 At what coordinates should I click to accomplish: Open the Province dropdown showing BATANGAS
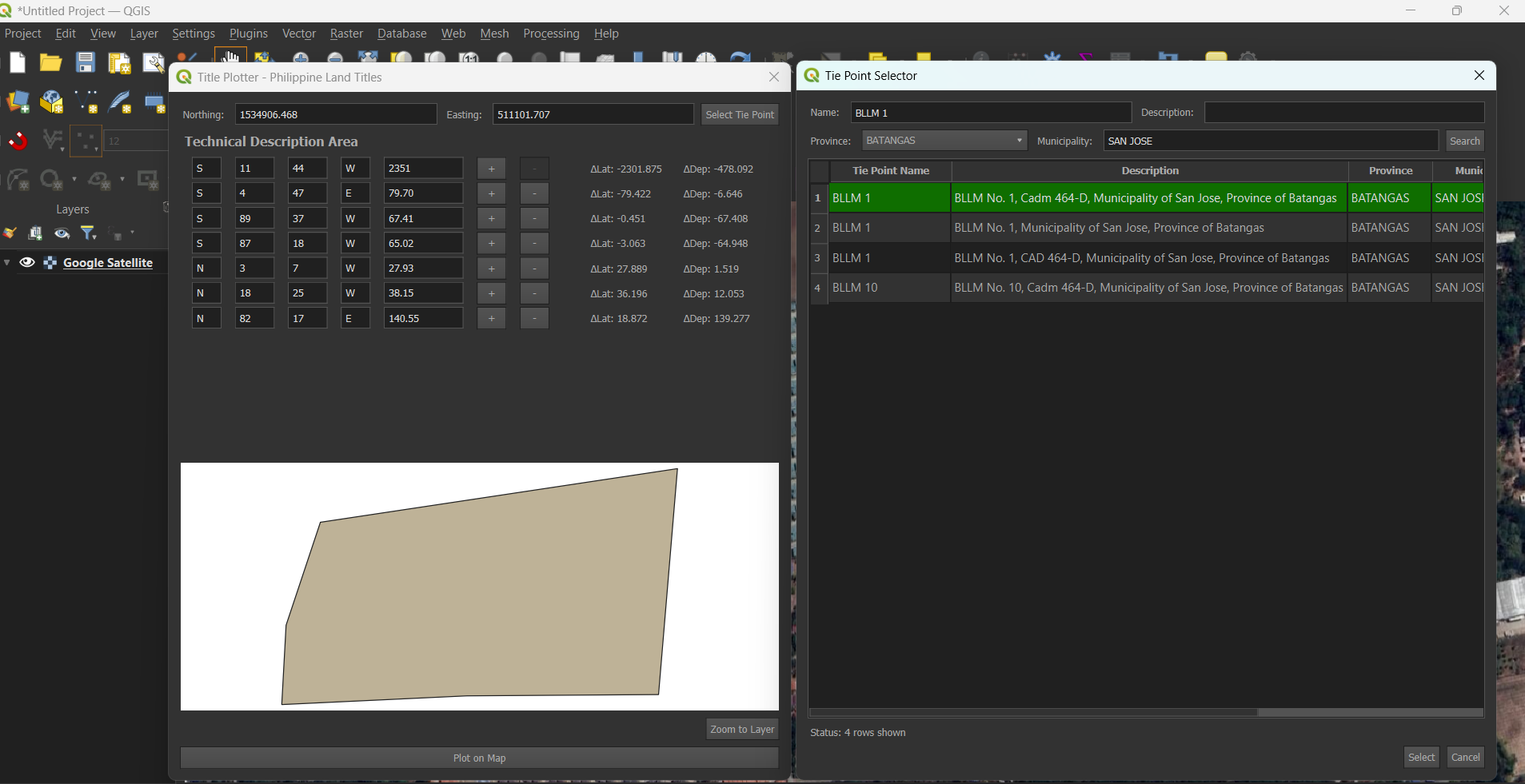[944, 141]
